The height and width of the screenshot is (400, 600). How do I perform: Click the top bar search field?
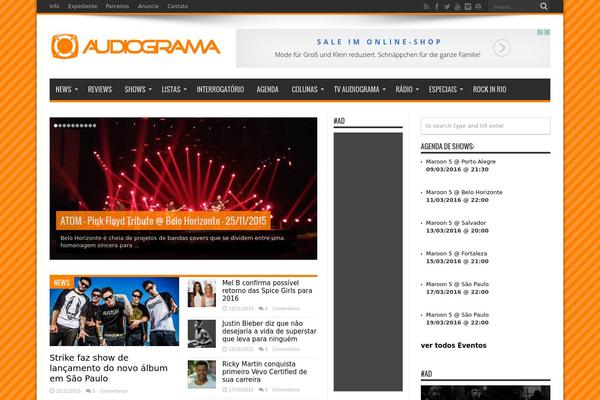click(514, 7)
